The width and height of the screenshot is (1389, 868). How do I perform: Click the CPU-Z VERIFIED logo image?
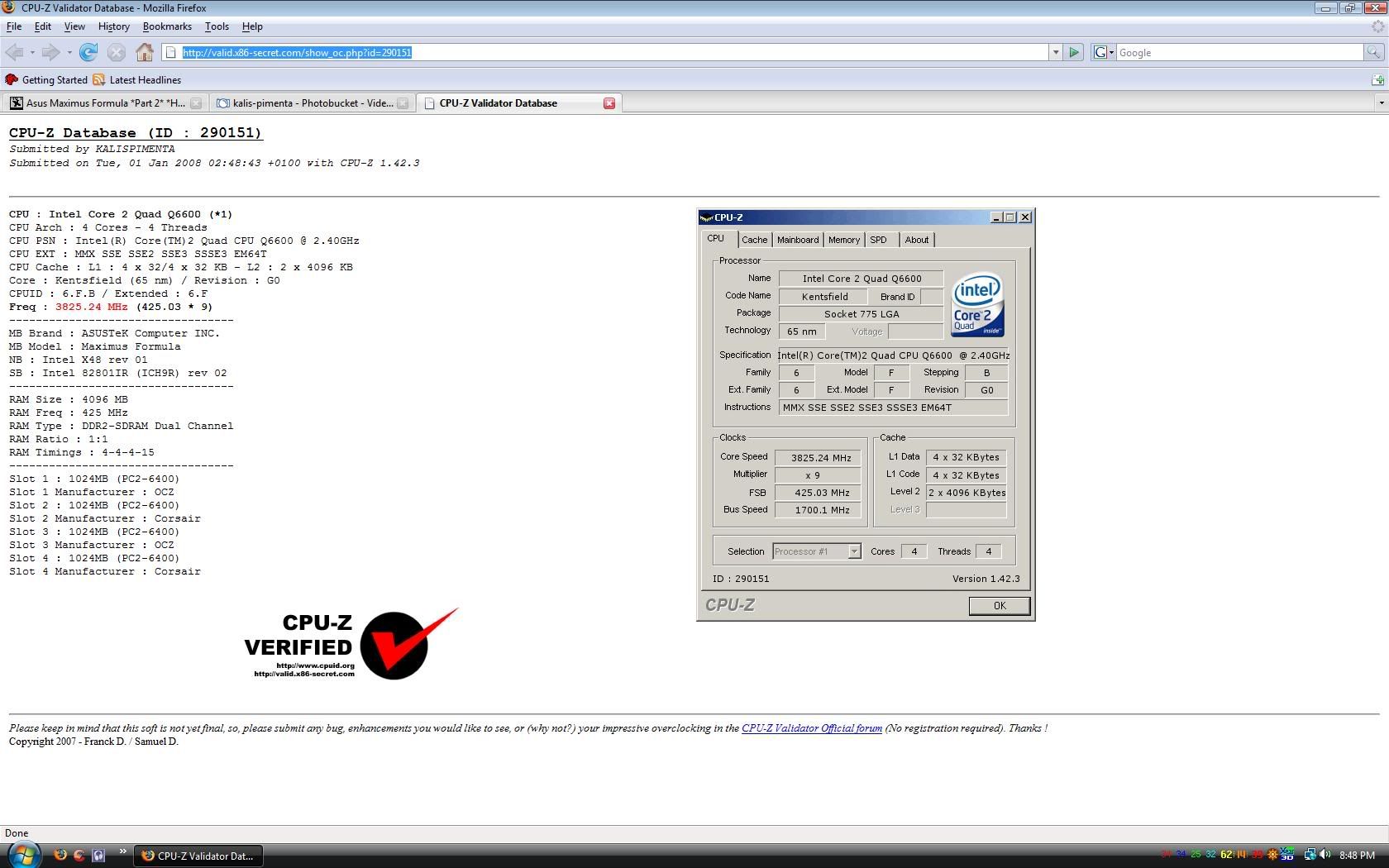click(x=351, y=646)
